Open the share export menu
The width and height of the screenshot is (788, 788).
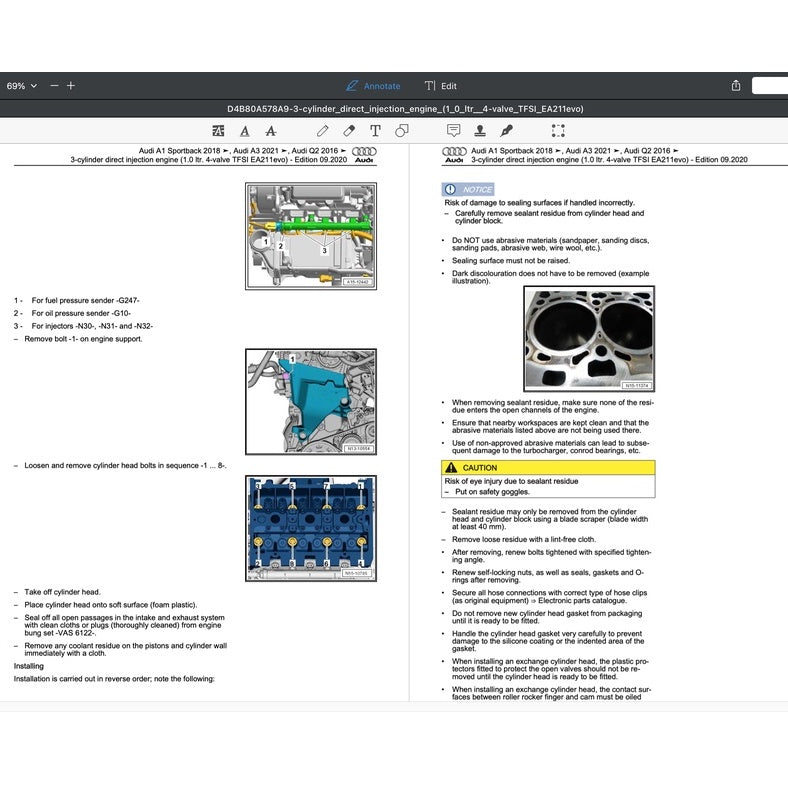(736, 86)
